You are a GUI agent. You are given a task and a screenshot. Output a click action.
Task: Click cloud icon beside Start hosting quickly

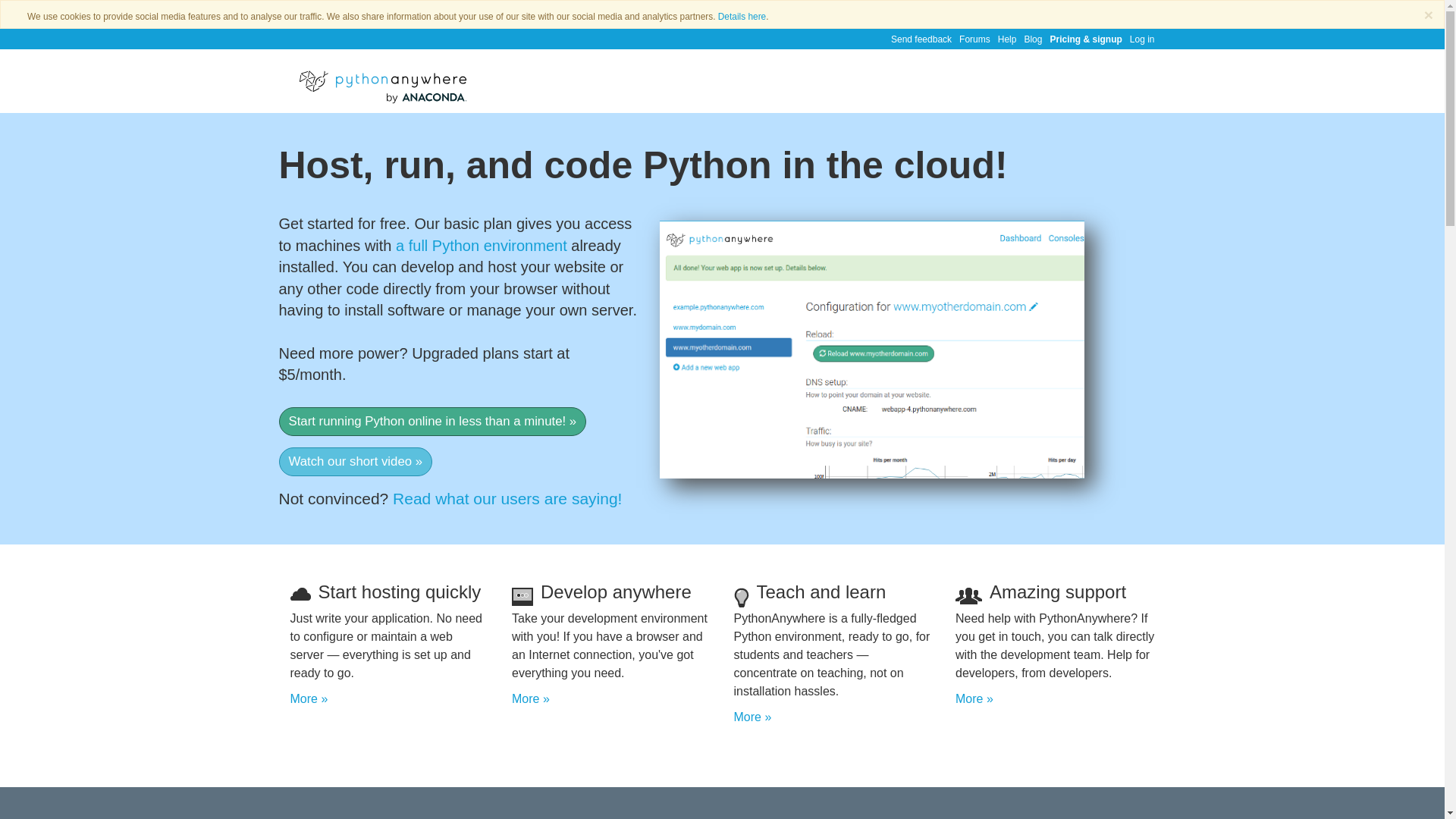(300, 595)
